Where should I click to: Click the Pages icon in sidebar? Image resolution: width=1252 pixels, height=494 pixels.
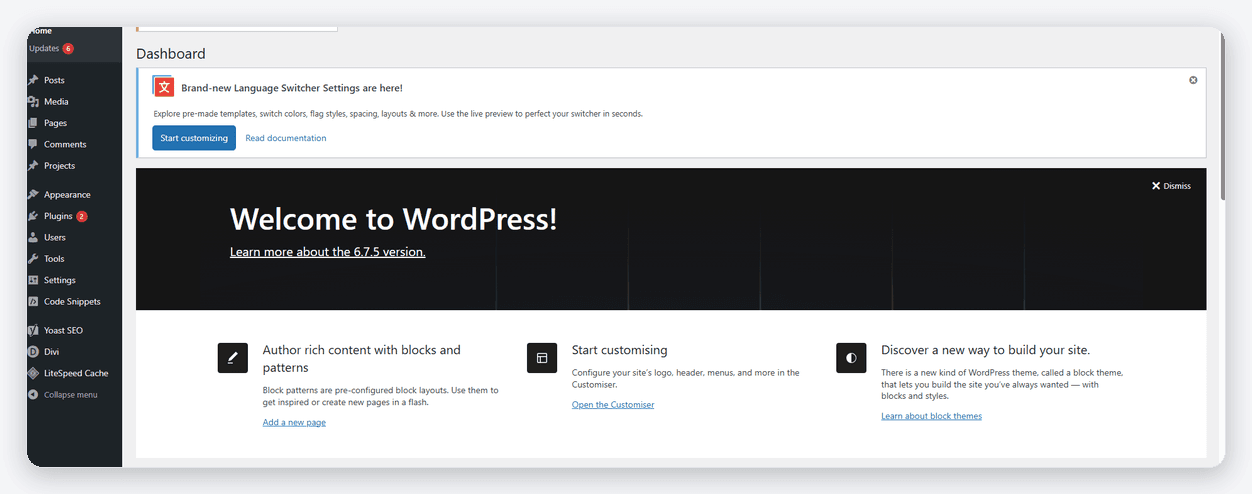(34, 123)
